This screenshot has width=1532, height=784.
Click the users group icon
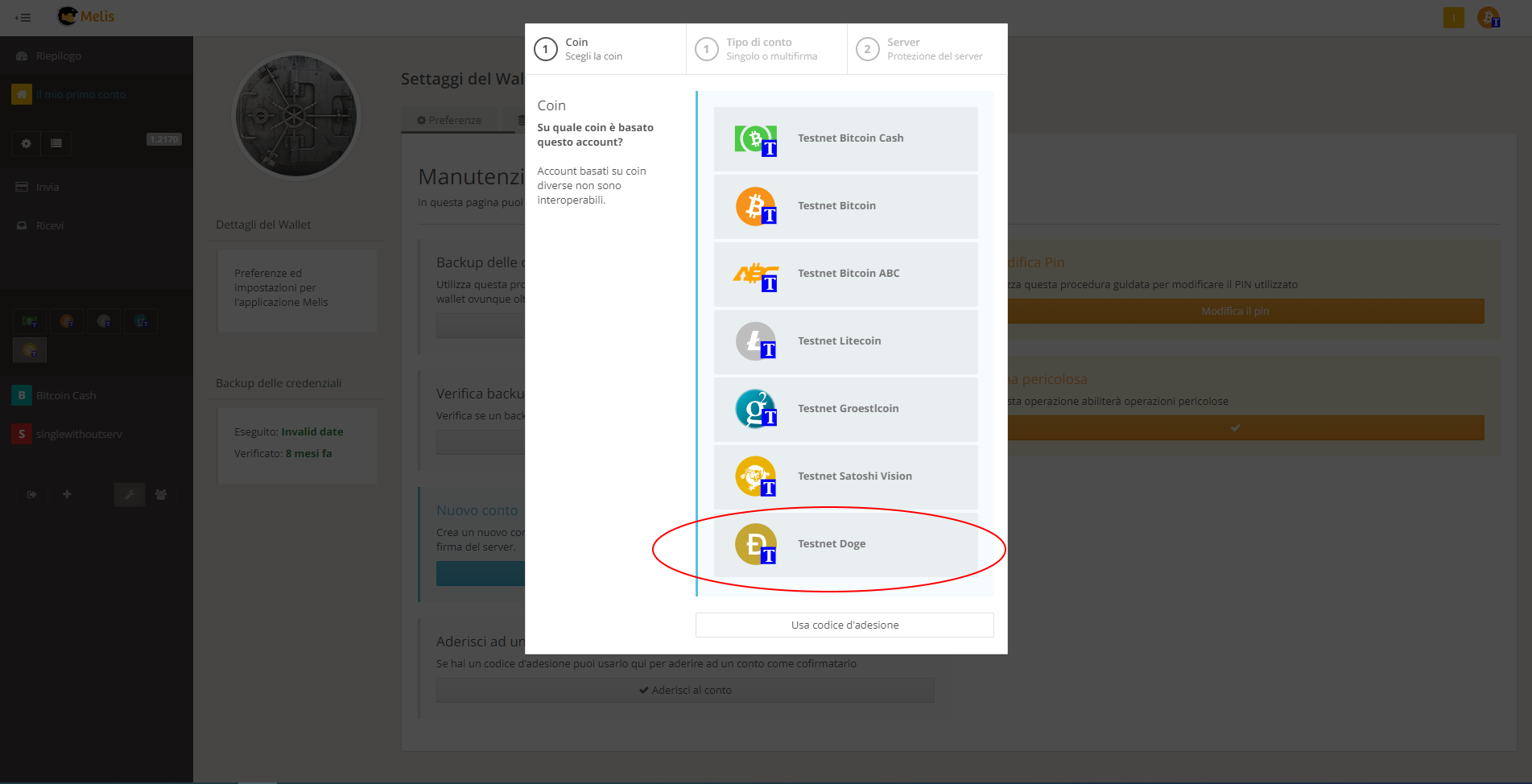click(161, 494)
